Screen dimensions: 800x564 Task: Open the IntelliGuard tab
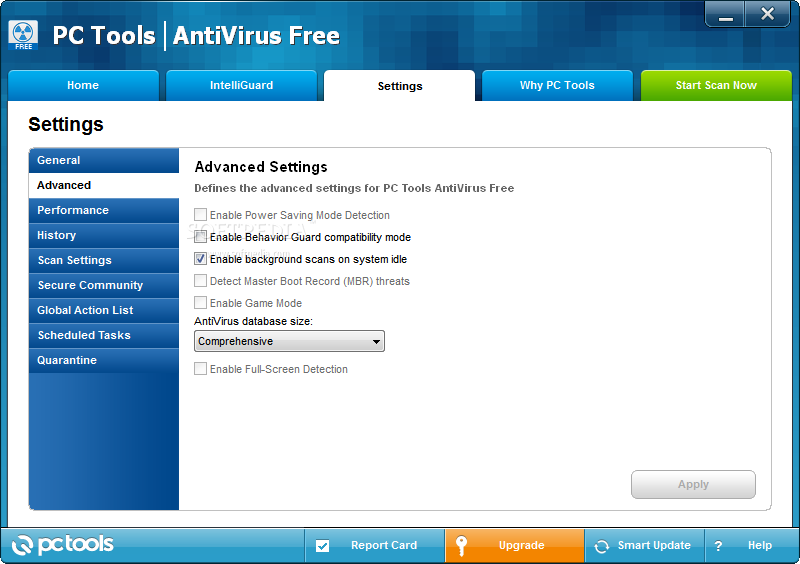point(241,85)
